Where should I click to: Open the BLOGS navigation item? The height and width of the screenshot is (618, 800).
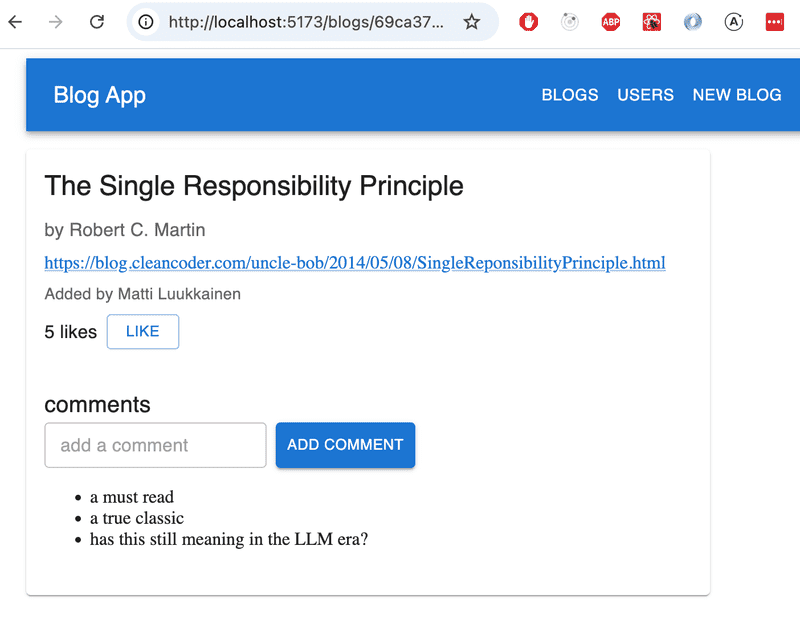tap(569, 95)
